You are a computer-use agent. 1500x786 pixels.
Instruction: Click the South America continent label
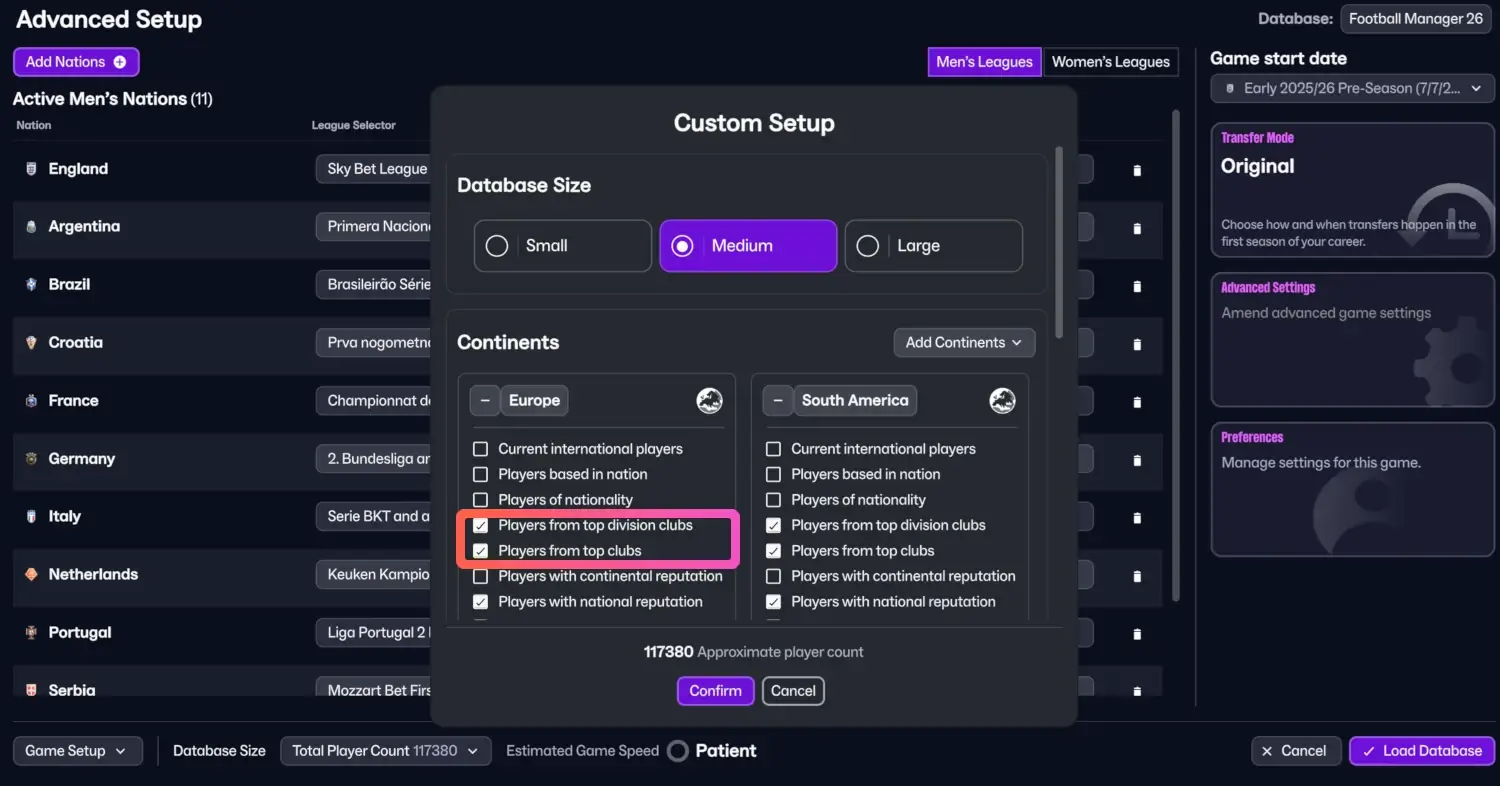855,401
